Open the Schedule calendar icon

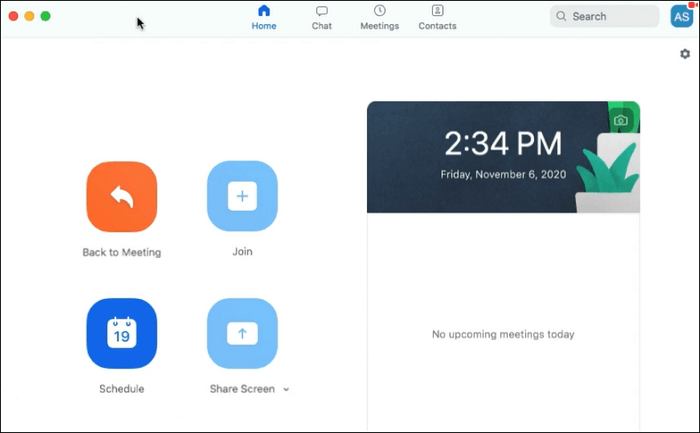(x=121, y=333)
